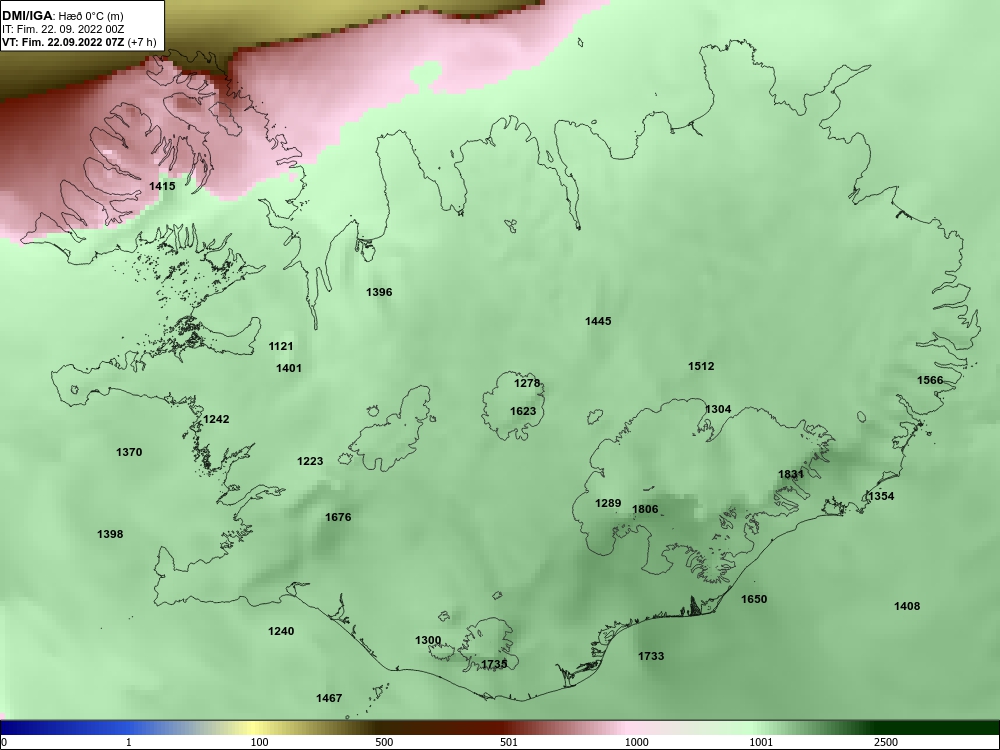The image size is (1000, 750).
Task: Click the '1001' label on the color scale
Action: [x=761, y=742]
